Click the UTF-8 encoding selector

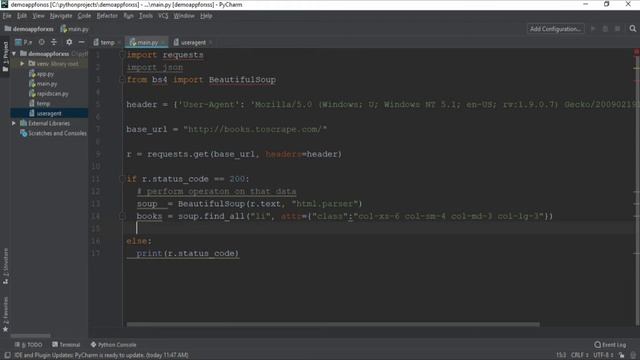(604, 355)
